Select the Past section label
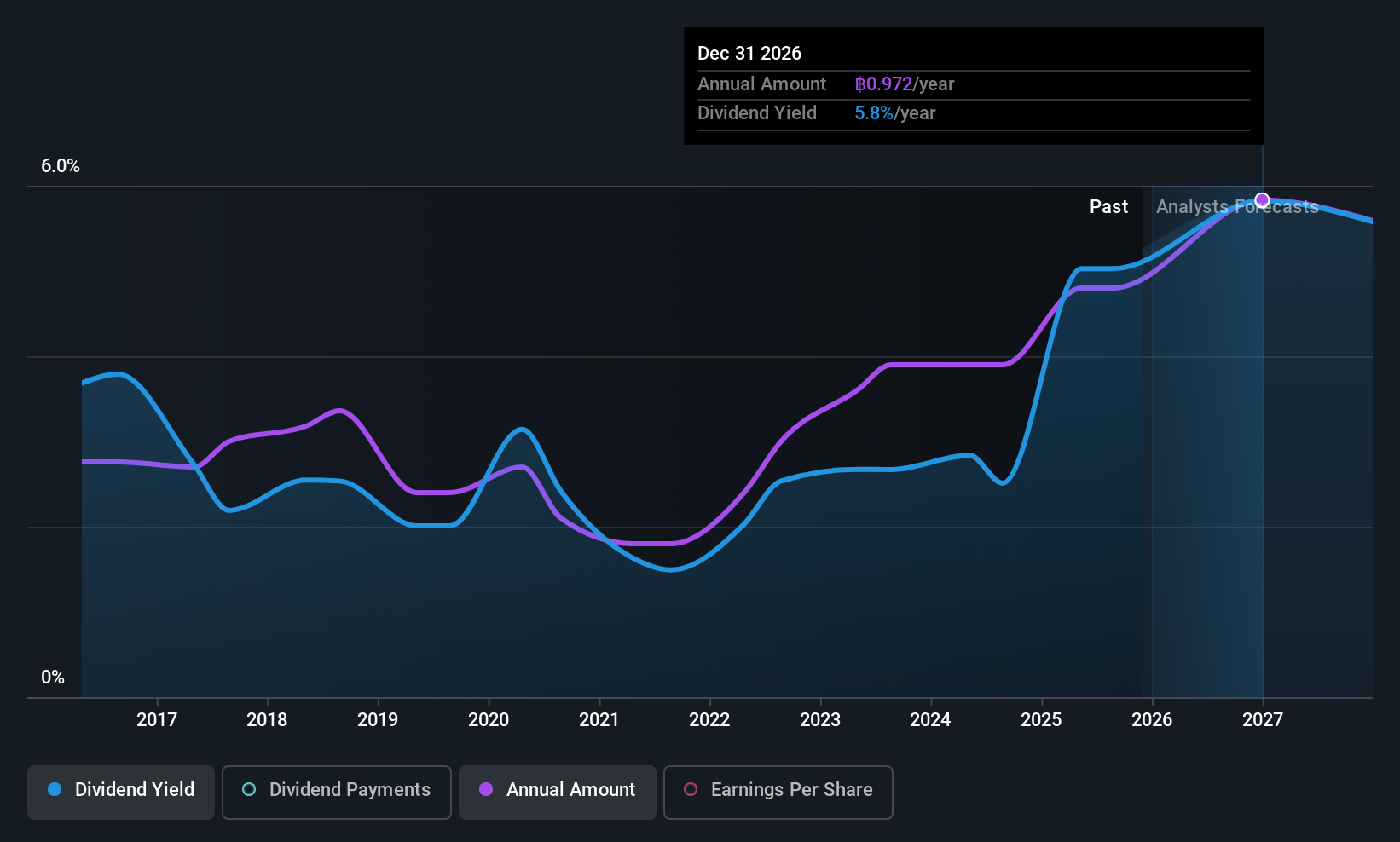Image resolution: width=1400 pixels, height=842 pixels. pos(1108,206)
